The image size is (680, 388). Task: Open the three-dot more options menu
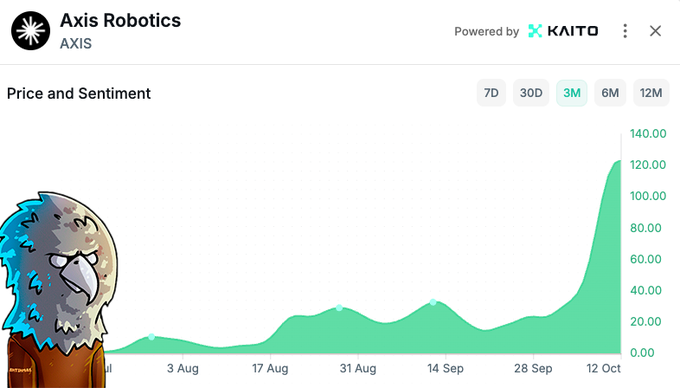pyautogui.click(x=625, y=31)
